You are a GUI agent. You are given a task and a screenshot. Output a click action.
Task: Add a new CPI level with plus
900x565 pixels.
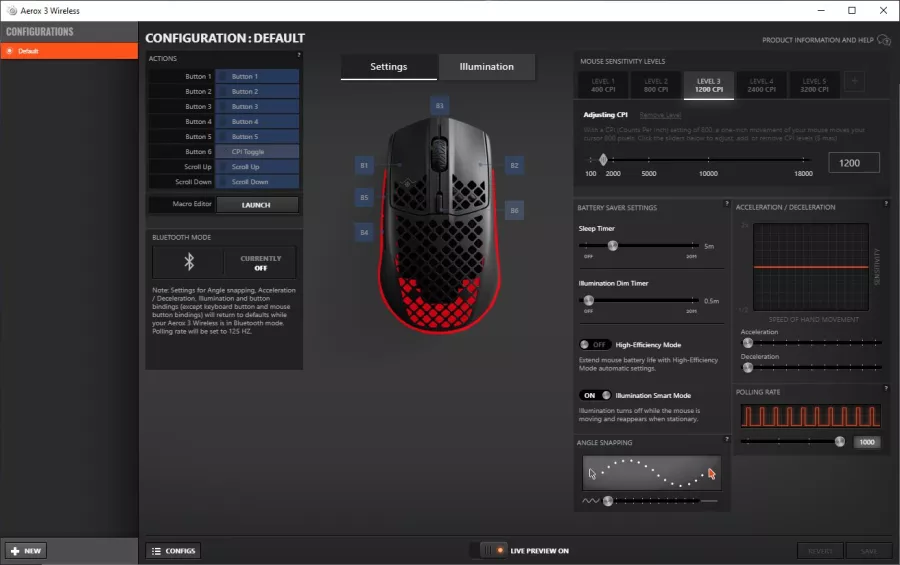pyautogui.click(x=855, y=82)
